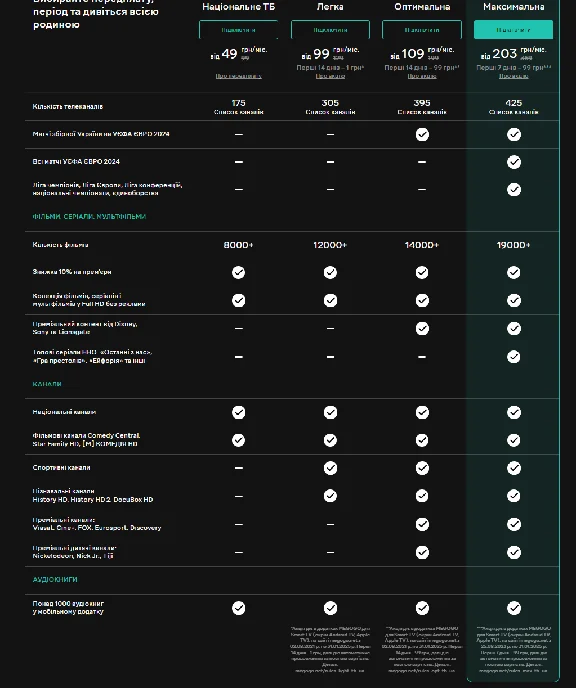The image size is (576, 688).
Task: Click Оптимальна checkmark in Матчі збірної України row
Action: (x=422, y=134)
